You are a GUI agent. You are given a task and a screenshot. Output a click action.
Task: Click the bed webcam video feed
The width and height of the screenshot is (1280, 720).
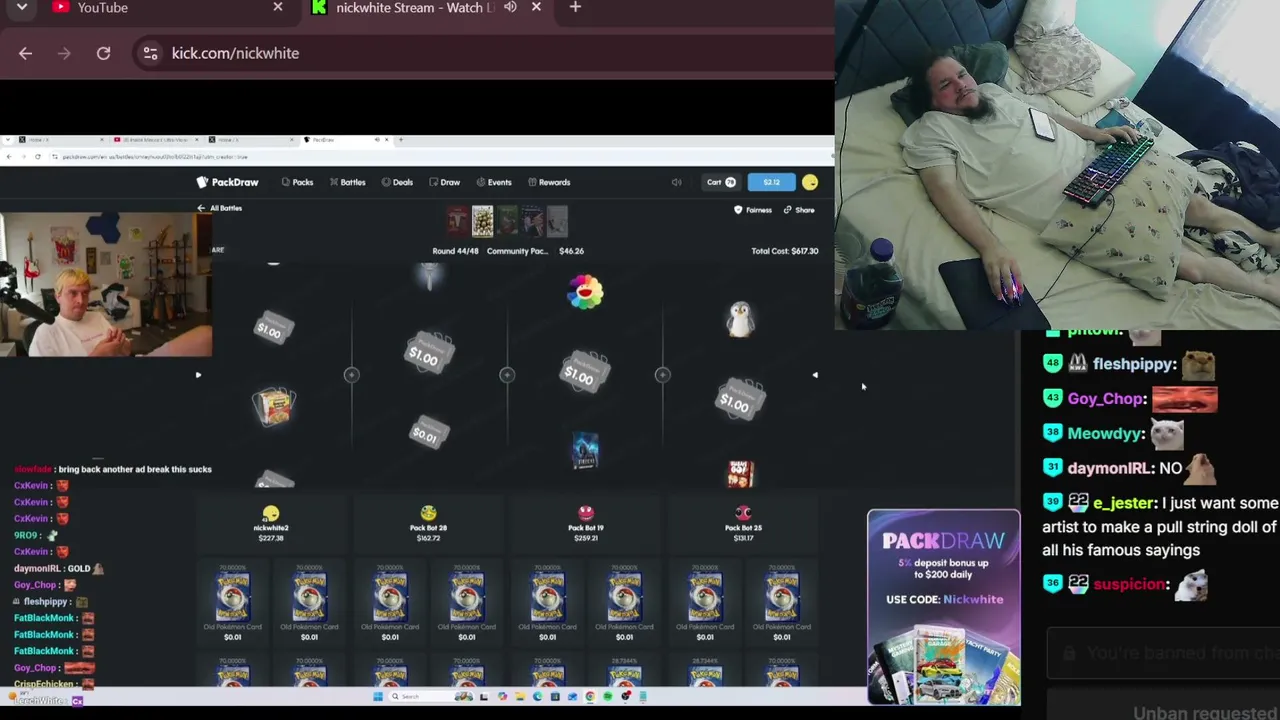click(x=1057, y=165)
